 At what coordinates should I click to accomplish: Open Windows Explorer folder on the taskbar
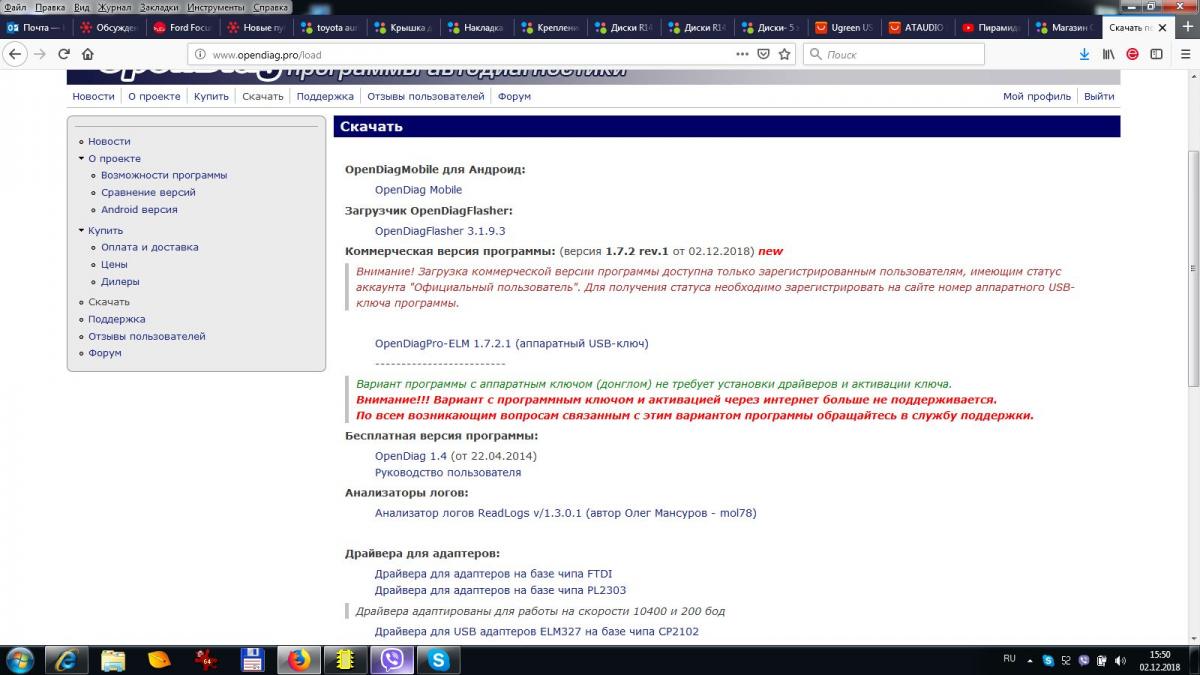coord(113,660)
